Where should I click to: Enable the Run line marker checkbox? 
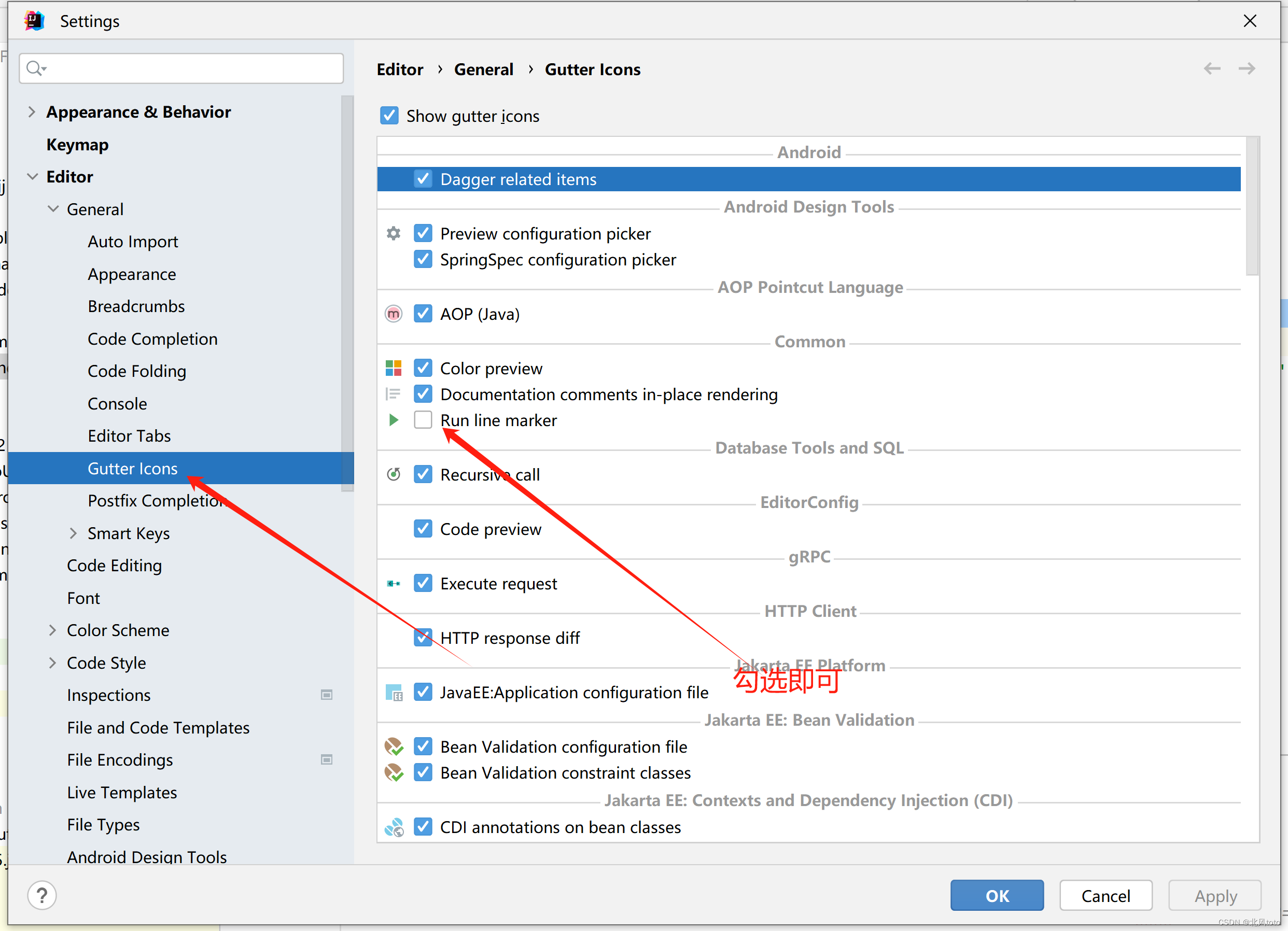coord(423,420)
